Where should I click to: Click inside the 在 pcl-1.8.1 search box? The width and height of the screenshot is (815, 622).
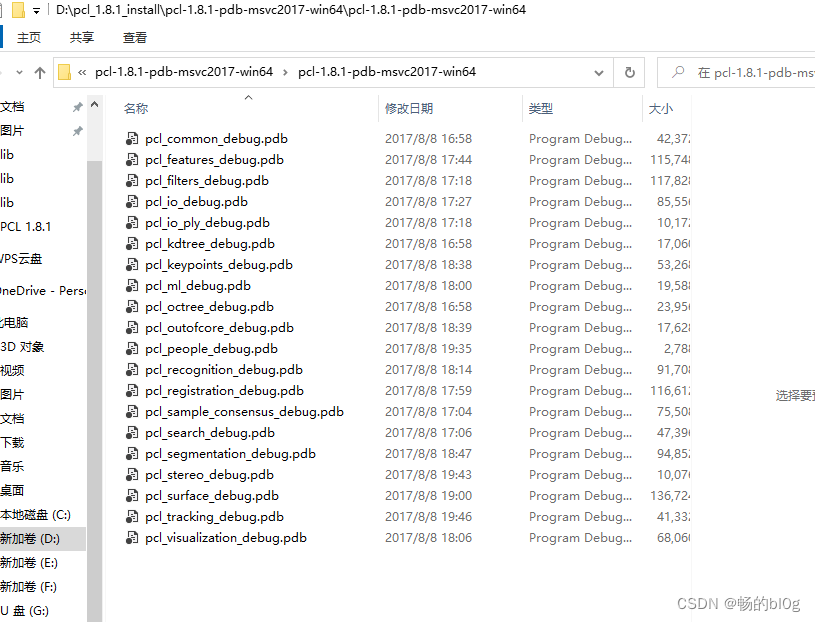(740, 73)
